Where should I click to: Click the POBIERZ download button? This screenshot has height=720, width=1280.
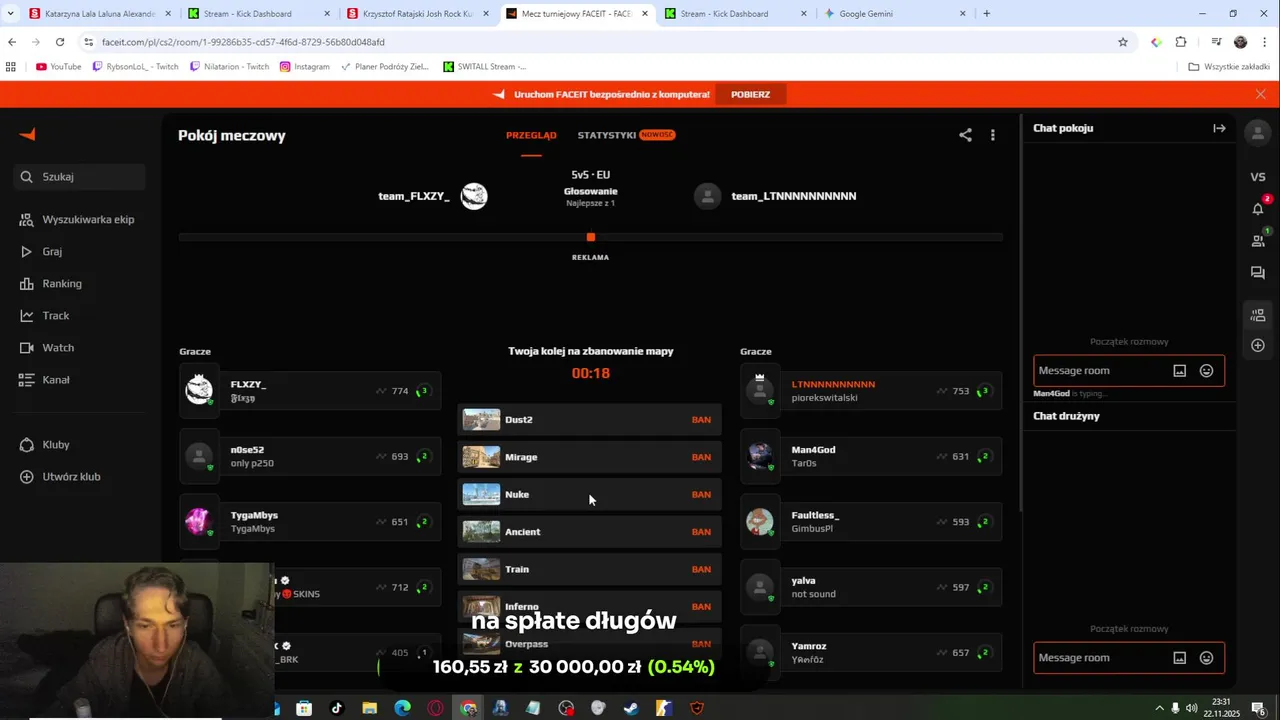coord(751,94)
